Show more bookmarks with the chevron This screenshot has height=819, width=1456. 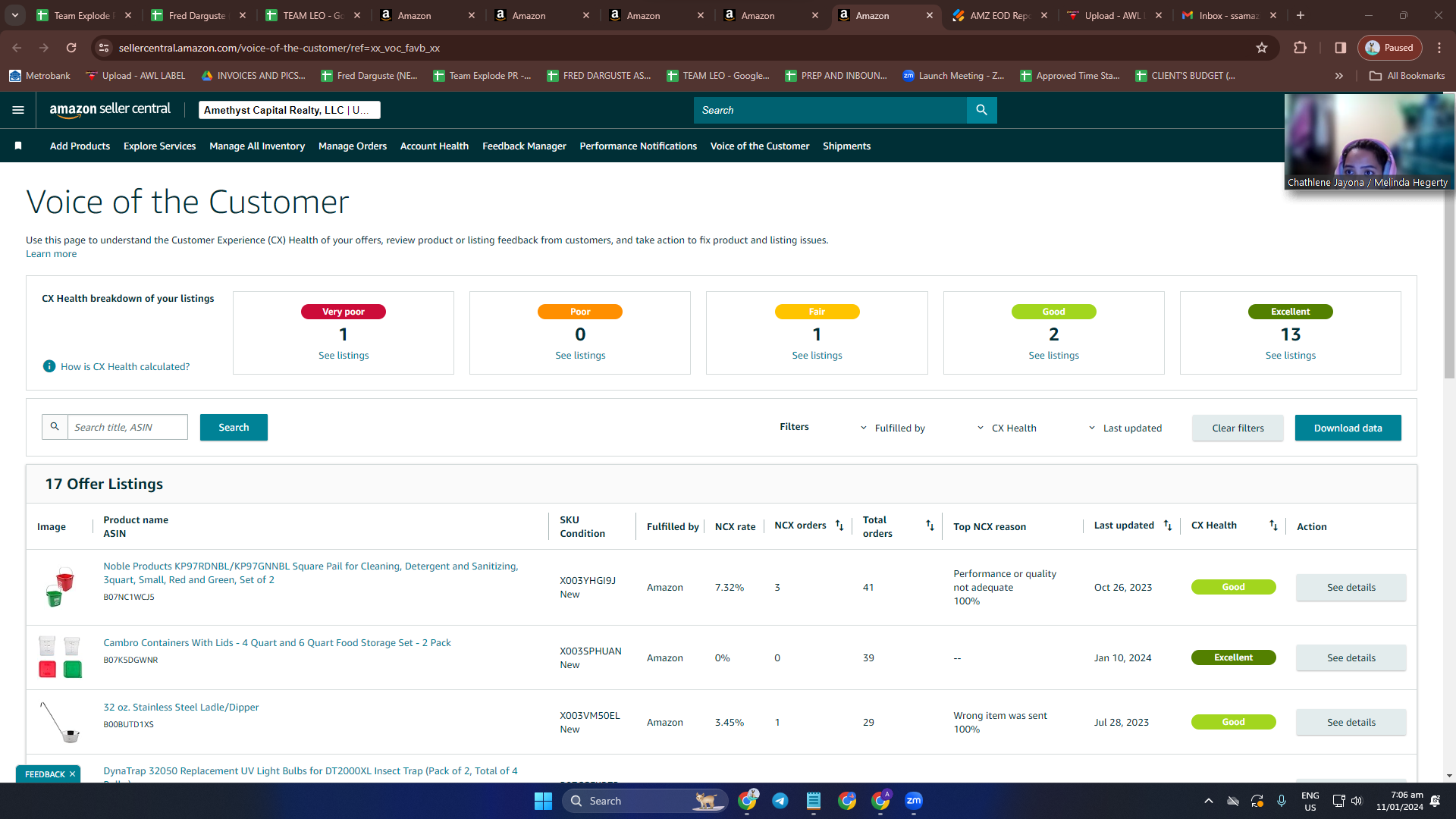1339,76
